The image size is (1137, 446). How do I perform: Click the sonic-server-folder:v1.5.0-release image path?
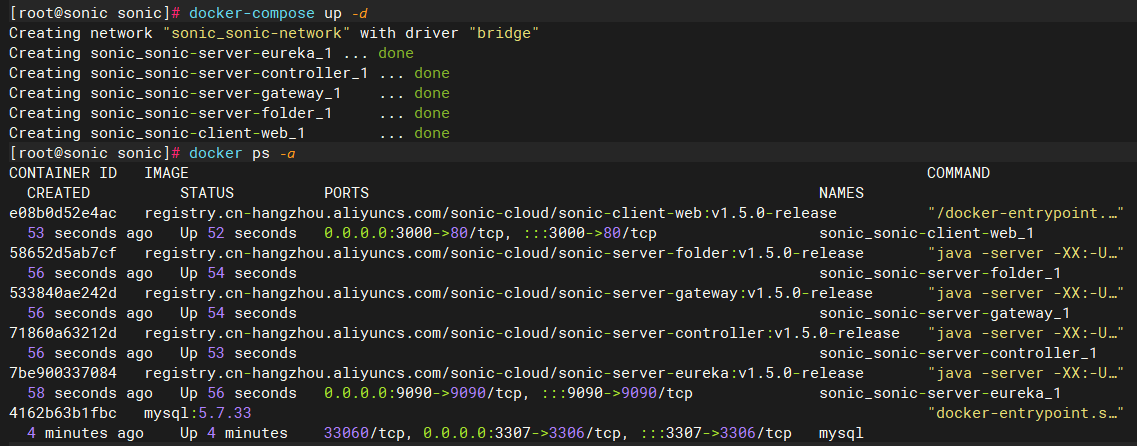click(x=504, y=253)
